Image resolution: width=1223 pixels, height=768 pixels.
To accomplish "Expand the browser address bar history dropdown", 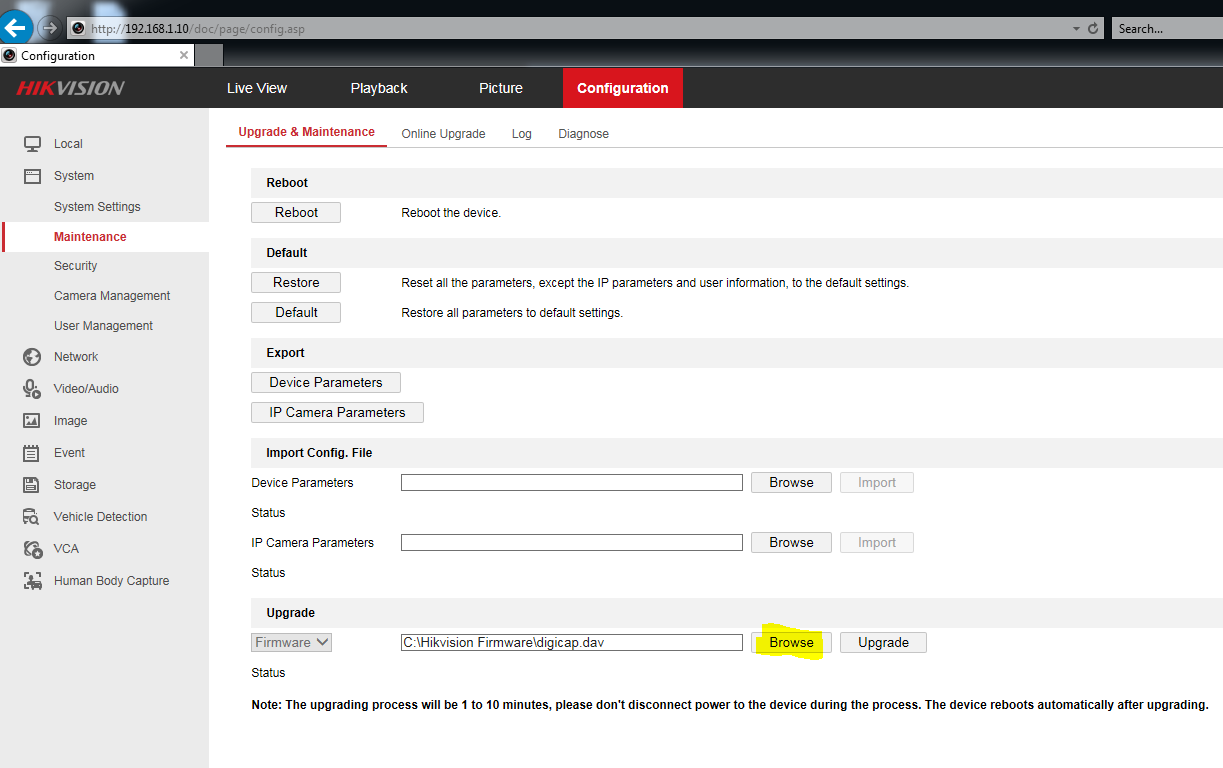I will (1075, 29).
